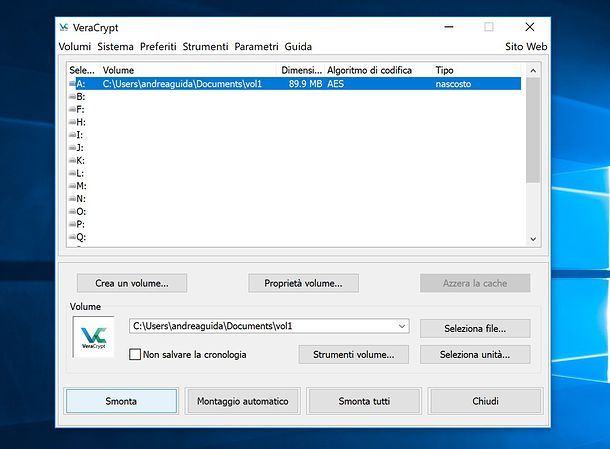This screenshot has height=449, width=610.
Task: Click the drive icon for I:
Action: tap(72, 135)
